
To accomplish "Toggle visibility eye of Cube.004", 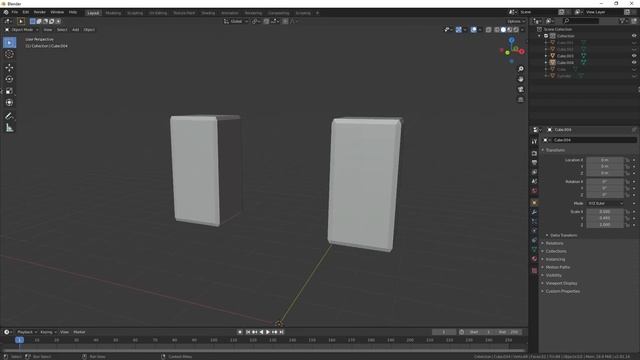I will coord(634,62).
